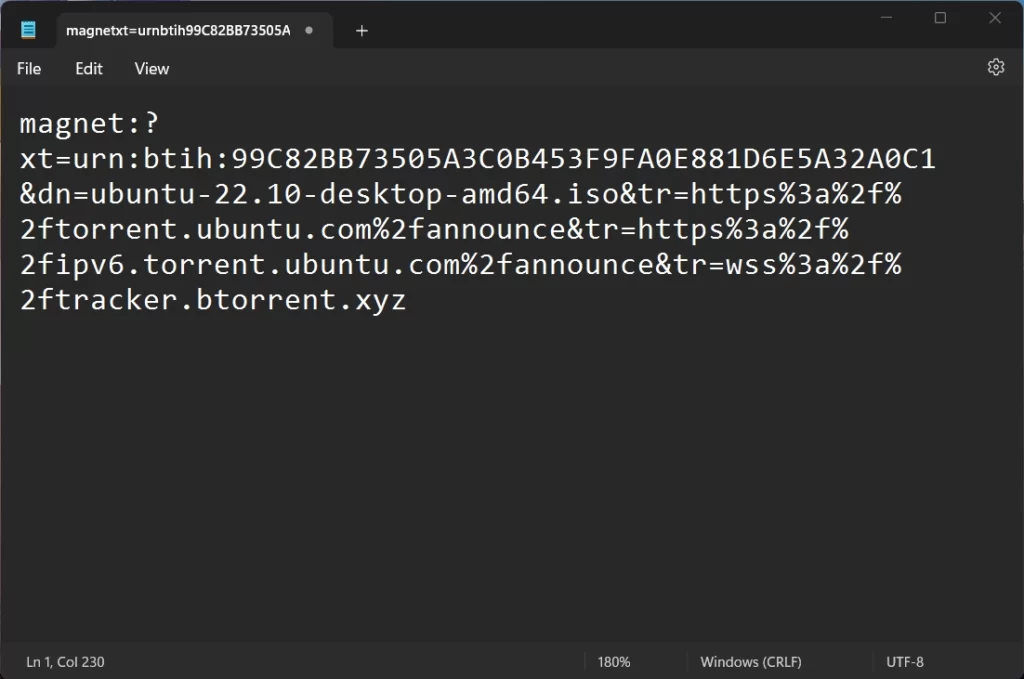
Task: Click the 180% zoom level in status bar
Action: 614,661
